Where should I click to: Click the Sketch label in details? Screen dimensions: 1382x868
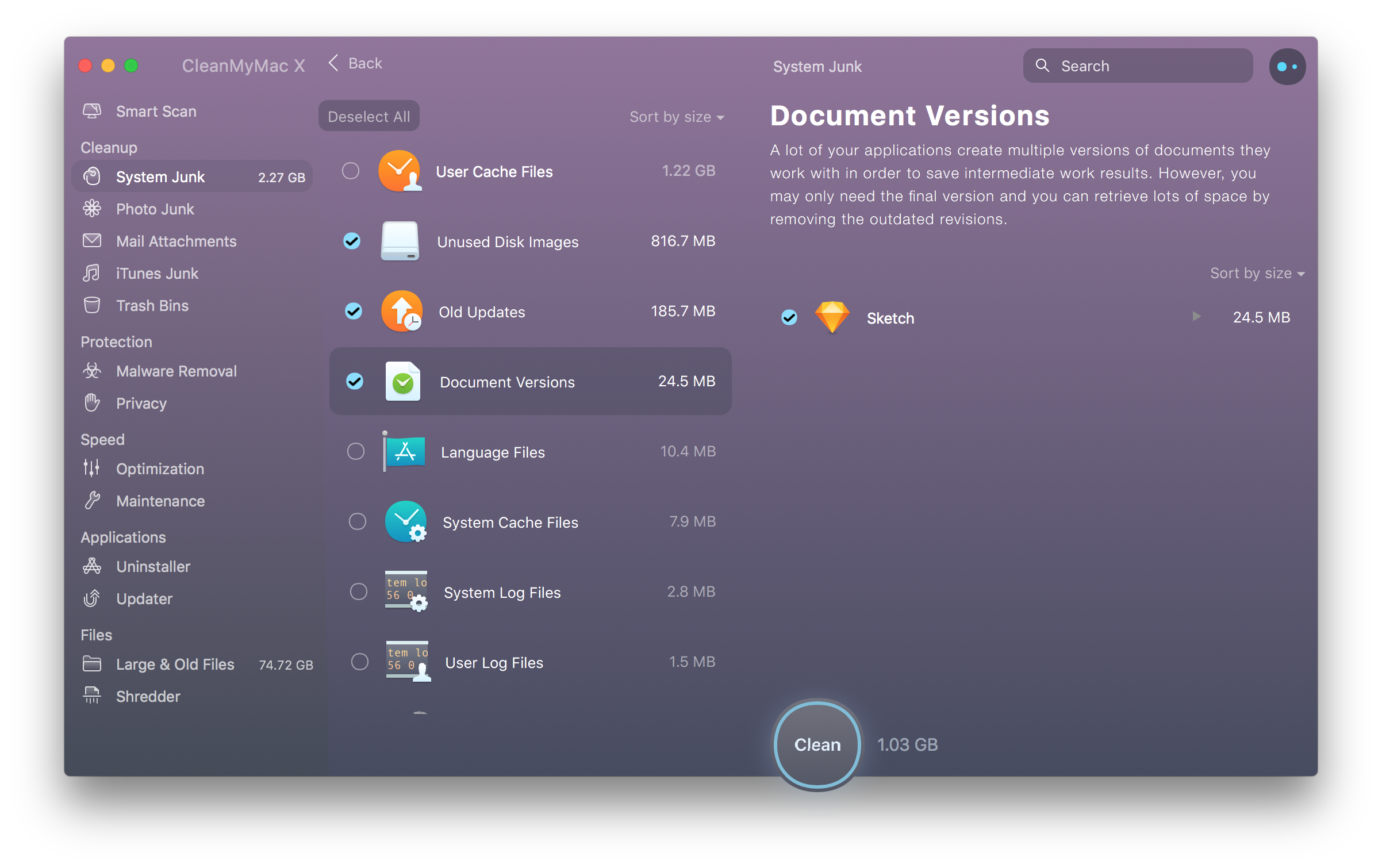coord(890,318)
